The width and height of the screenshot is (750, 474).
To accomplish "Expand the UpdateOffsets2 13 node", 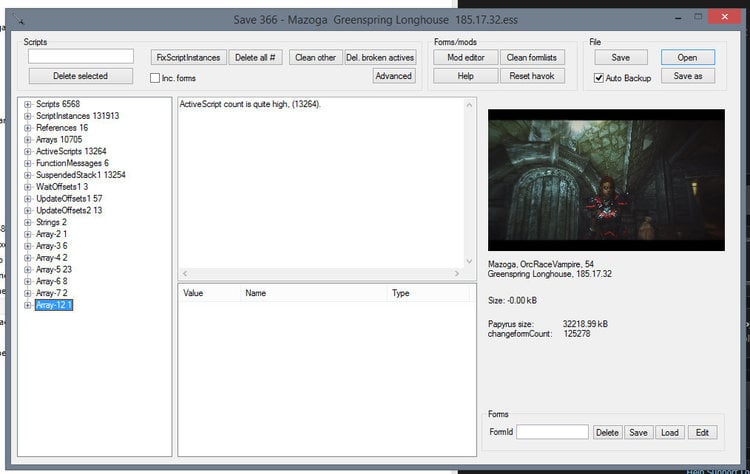I will point(28,210).
